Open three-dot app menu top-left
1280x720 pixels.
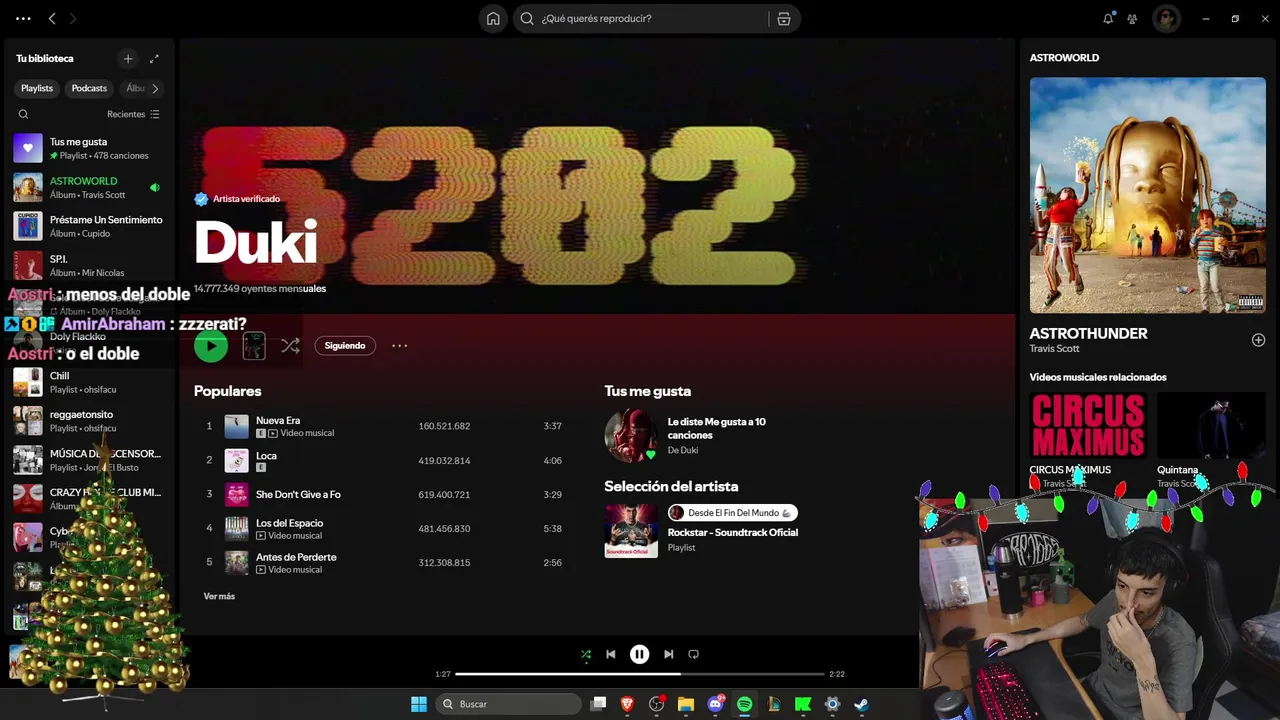point(23,18)
